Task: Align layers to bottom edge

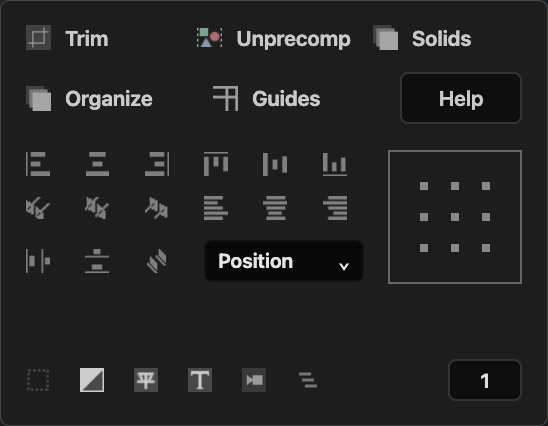Action: (x=335, y=164)
